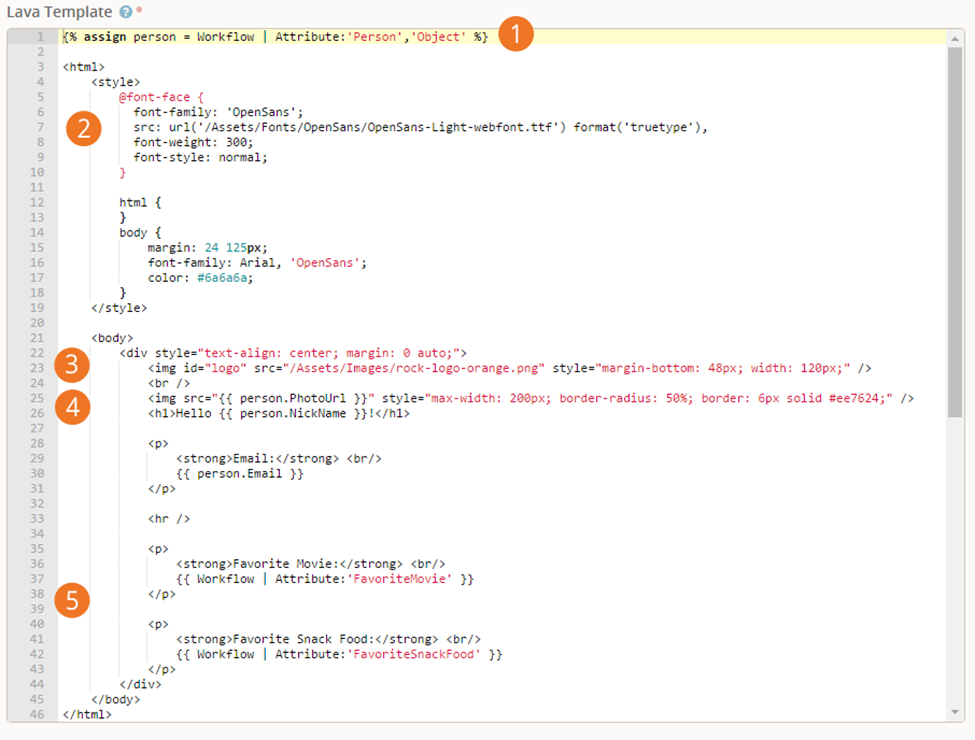This screenshot has width=975, height=740.
Task: Click line number 46 in gutter
Action: [37, 715]
